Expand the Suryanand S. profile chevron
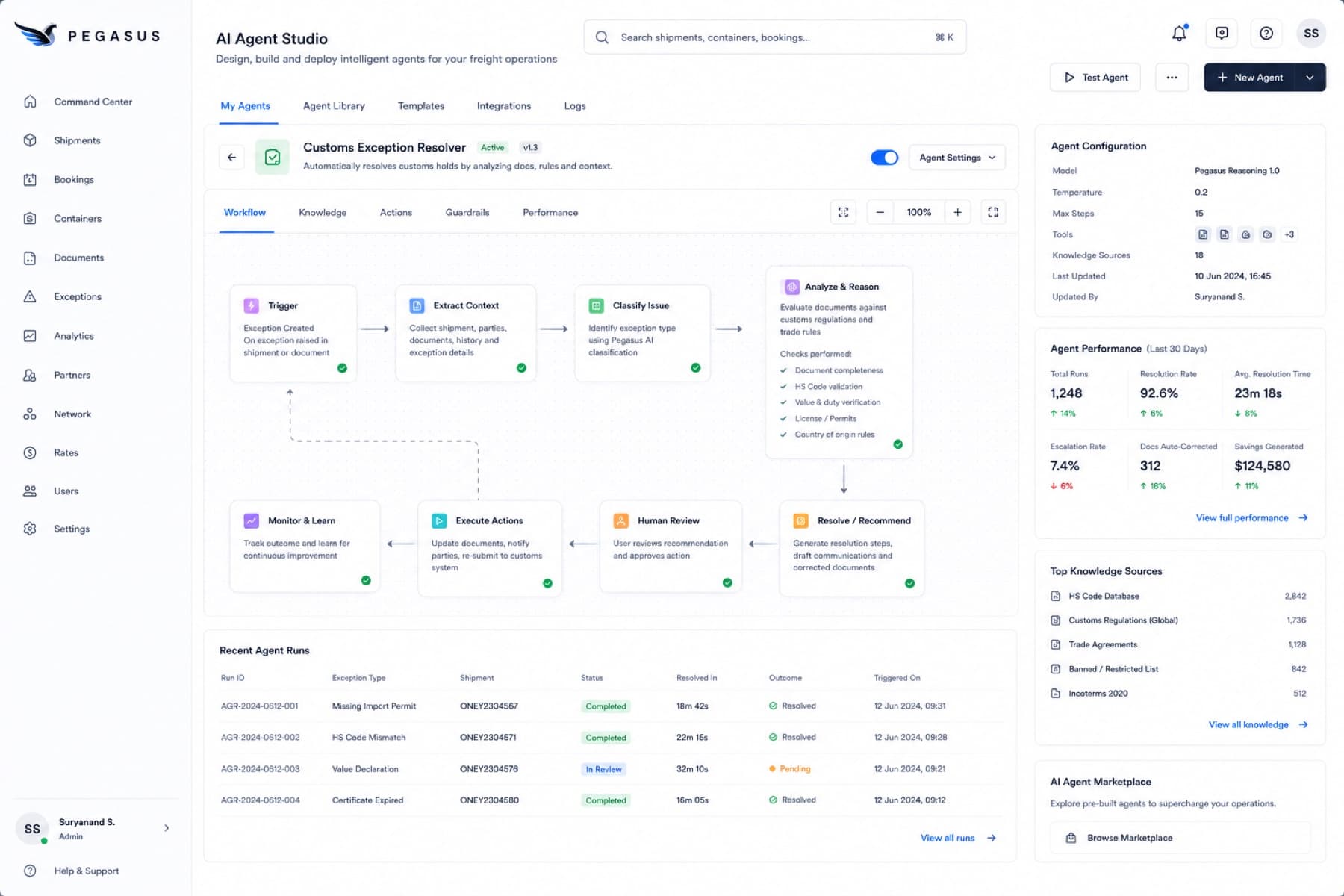This screenshot has width=1344, height=896. (x=167, y=828)
